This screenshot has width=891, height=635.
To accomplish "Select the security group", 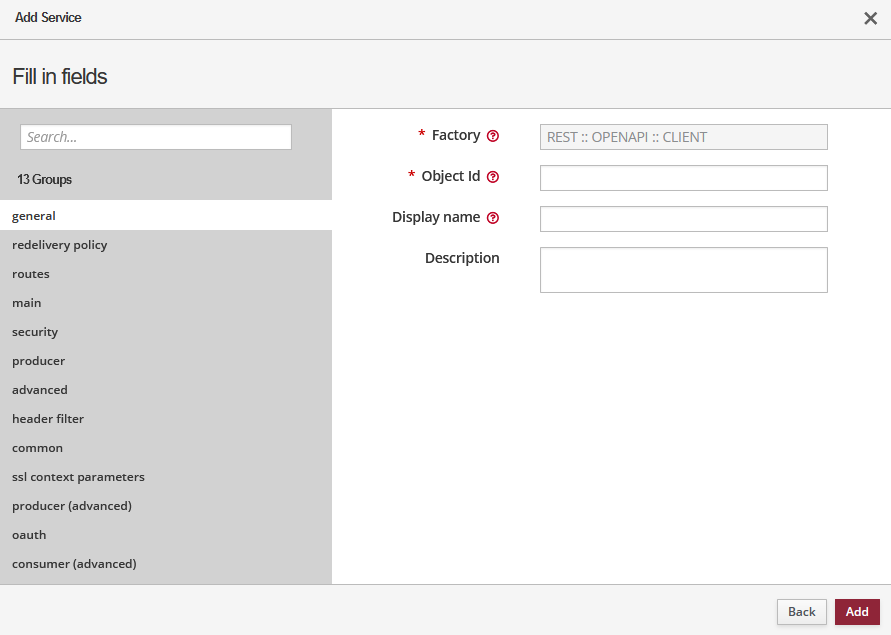I will [35, 332].
